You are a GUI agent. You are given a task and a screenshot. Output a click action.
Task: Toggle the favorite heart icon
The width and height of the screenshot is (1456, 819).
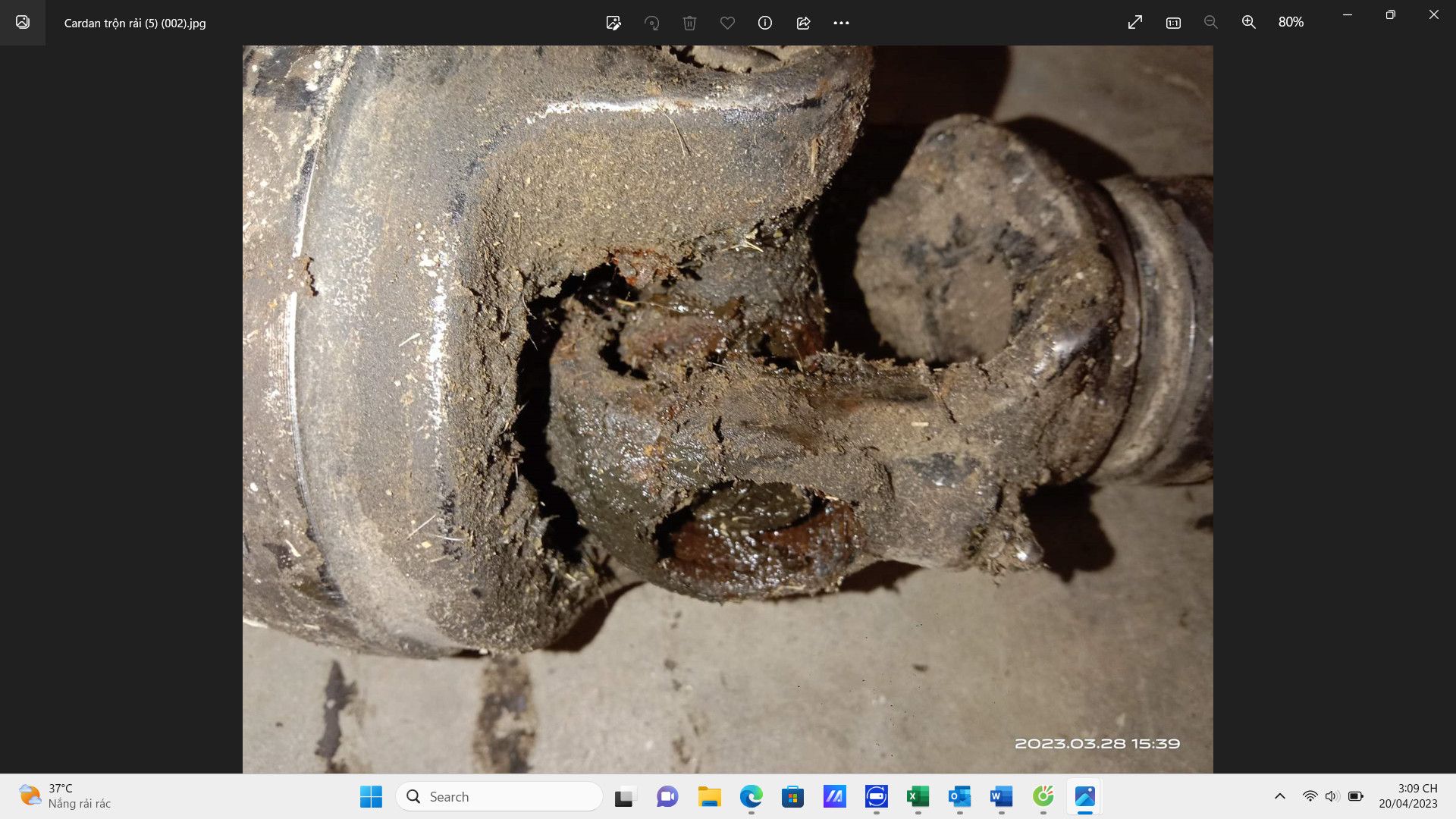point(727,23)
